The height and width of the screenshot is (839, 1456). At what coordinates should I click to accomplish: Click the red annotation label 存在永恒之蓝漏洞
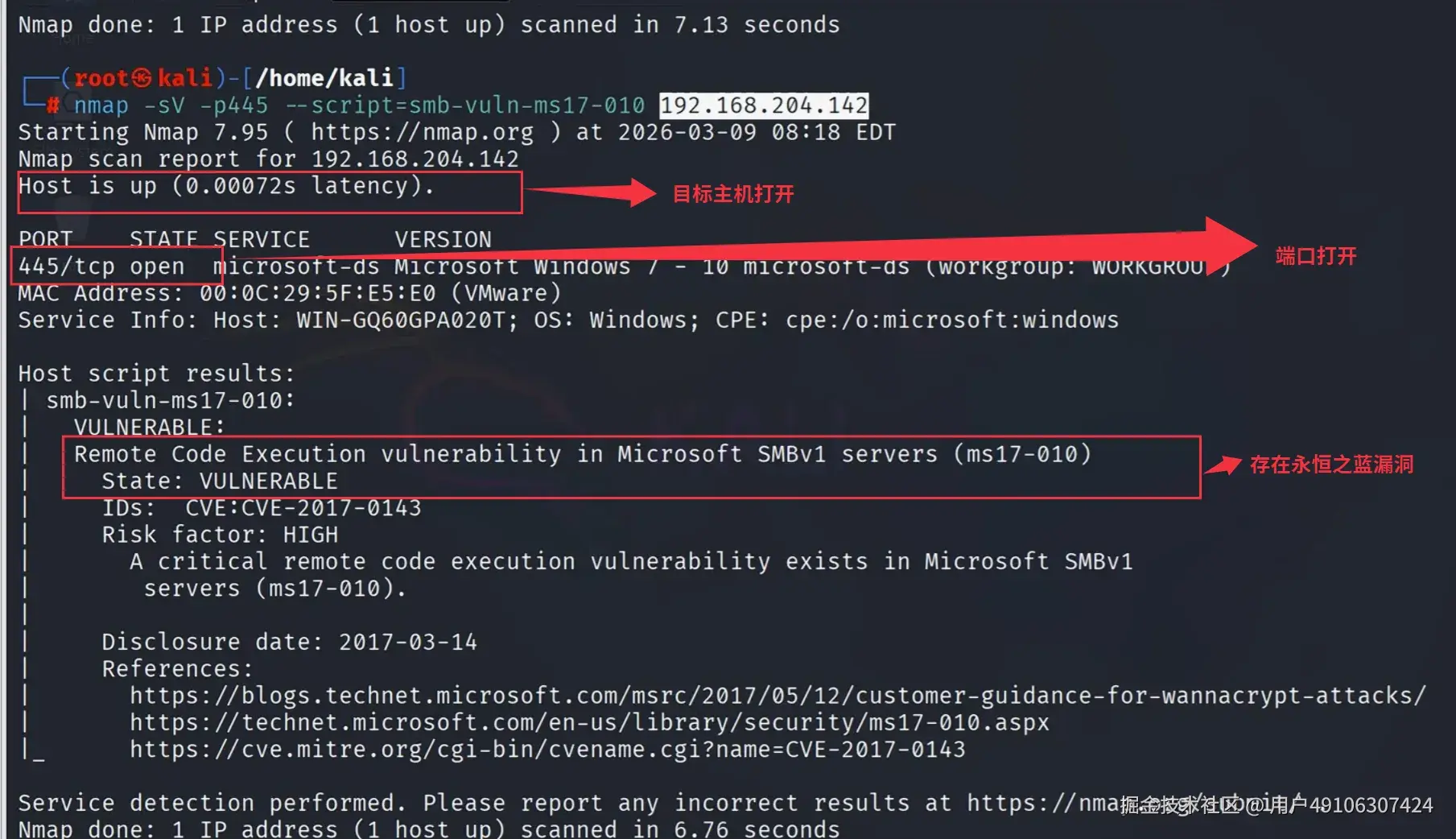1331,465
